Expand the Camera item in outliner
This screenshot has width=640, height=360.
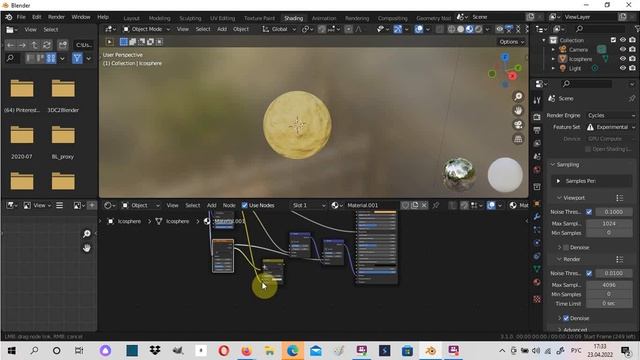(553, 49)
